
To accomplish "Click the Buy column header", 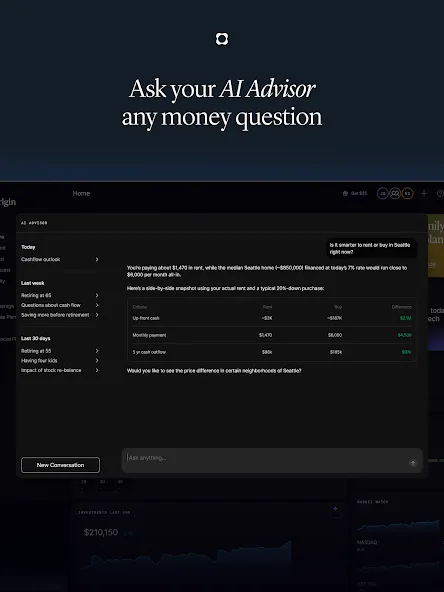I will 338,307.
